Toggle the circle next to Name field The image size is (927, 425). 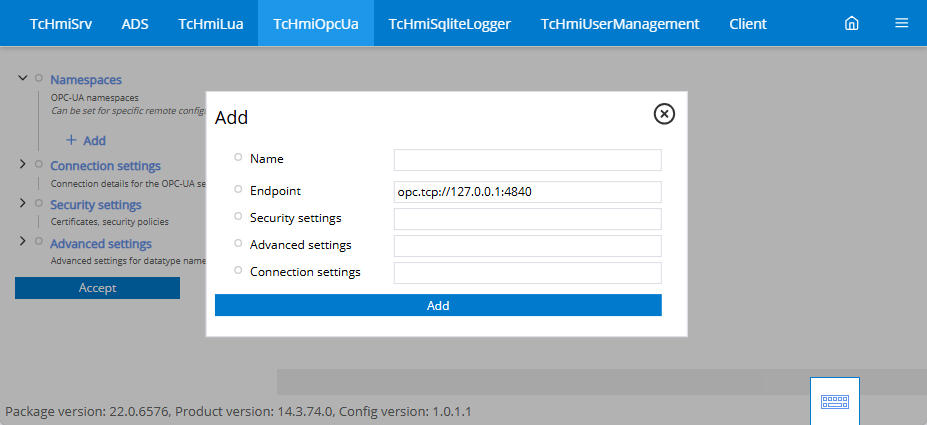click(238, 157)
